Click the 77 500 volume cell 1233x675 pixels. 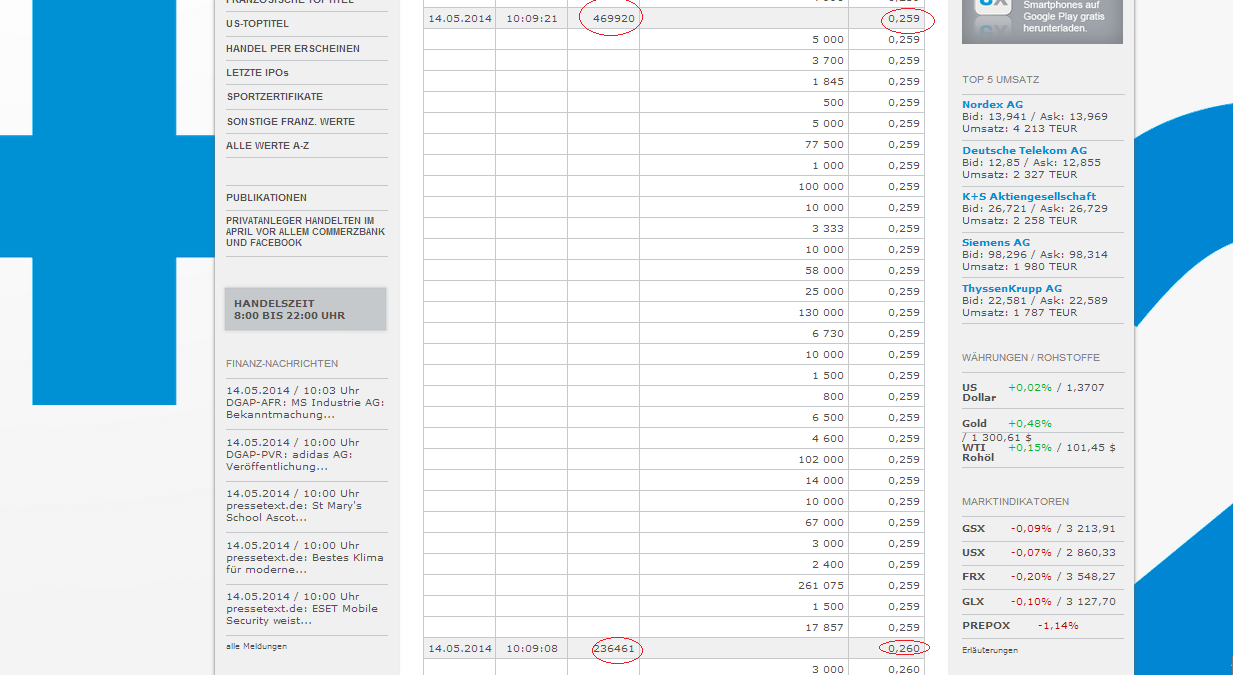pos(744,144)
